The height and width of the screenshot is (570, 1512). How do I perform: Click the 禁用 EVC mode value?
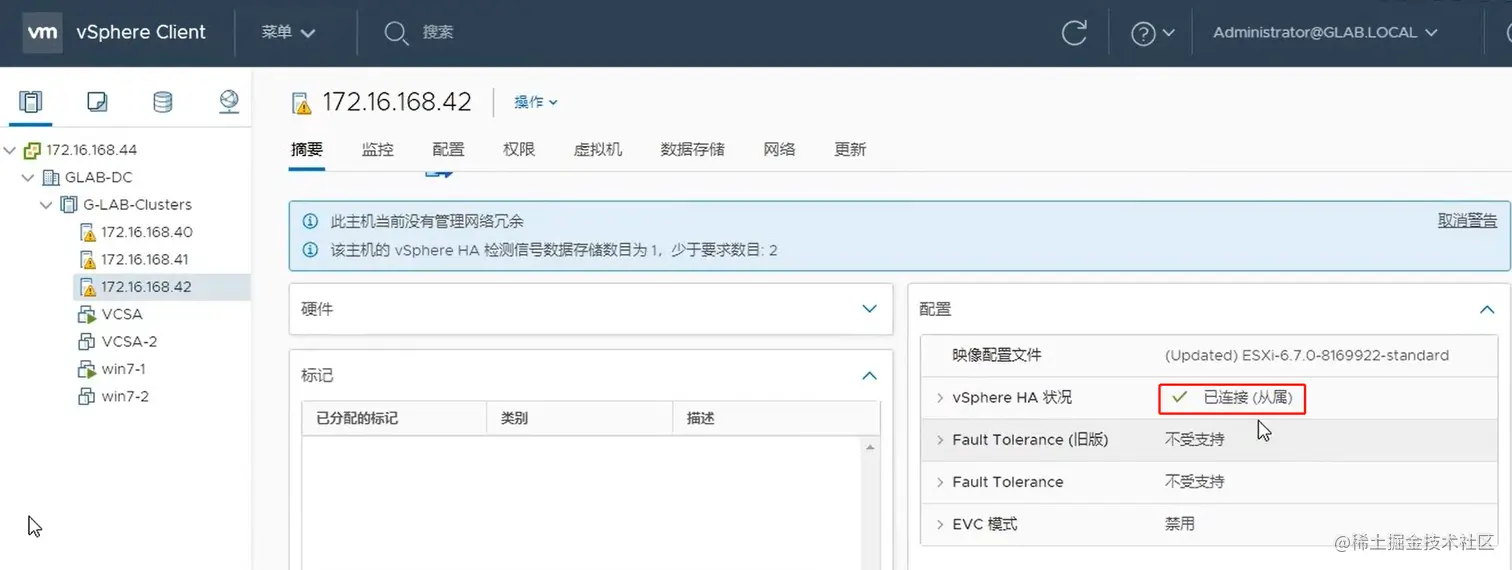tap(1180, 524)
